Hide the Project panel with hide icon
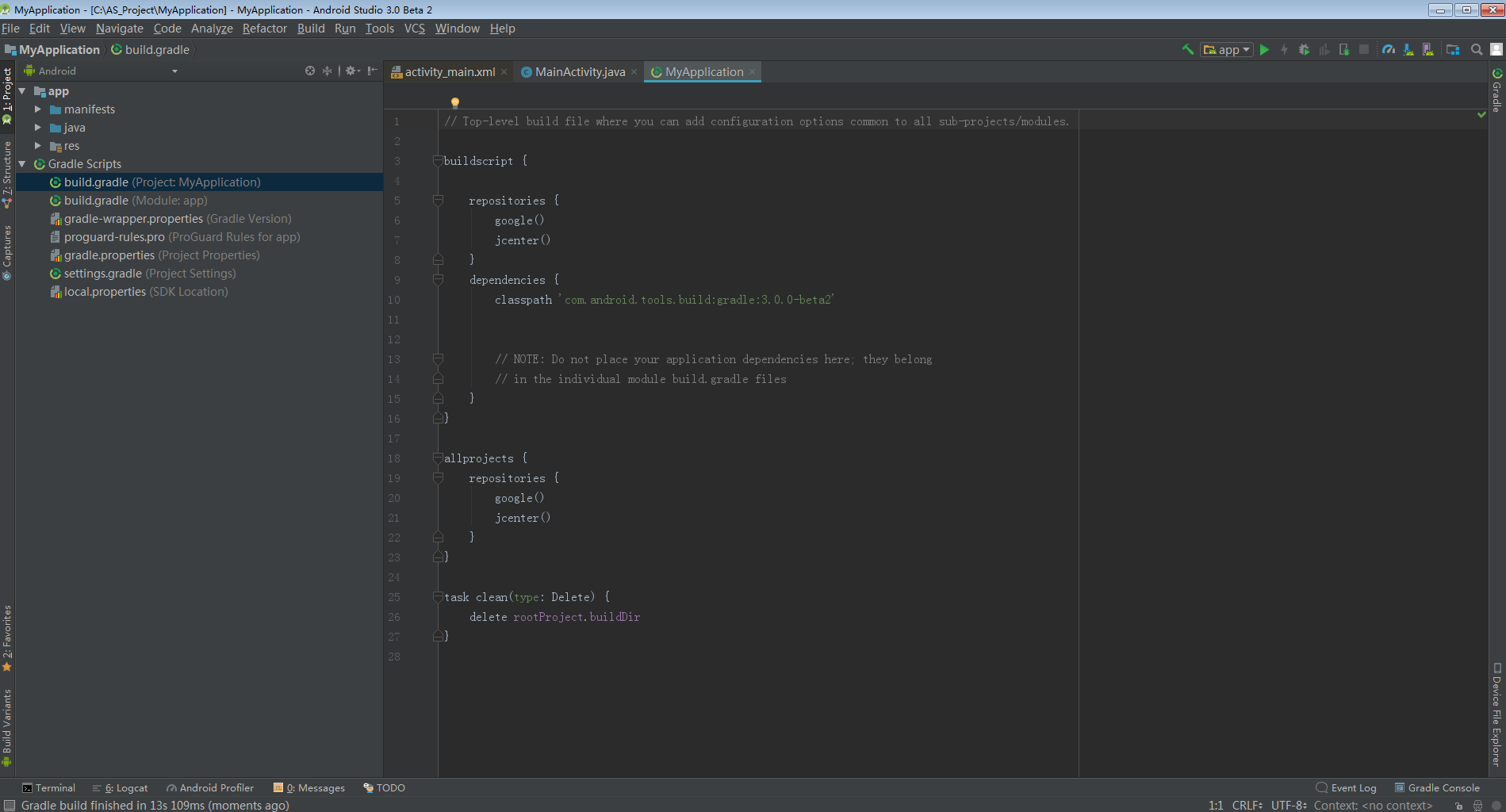 coord(372,71)
